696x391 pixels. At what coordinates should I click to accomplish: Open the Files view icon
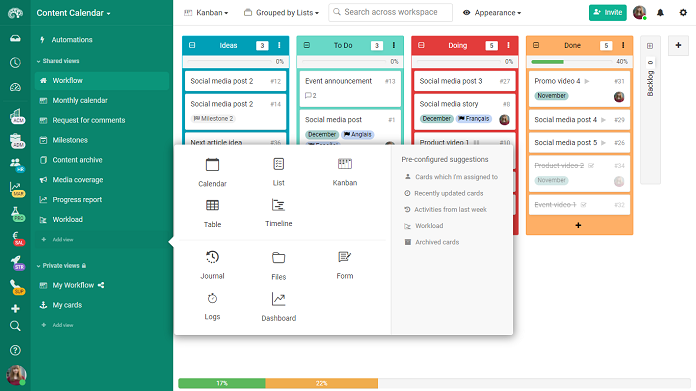pyautogui.click(x=278, y=258)
